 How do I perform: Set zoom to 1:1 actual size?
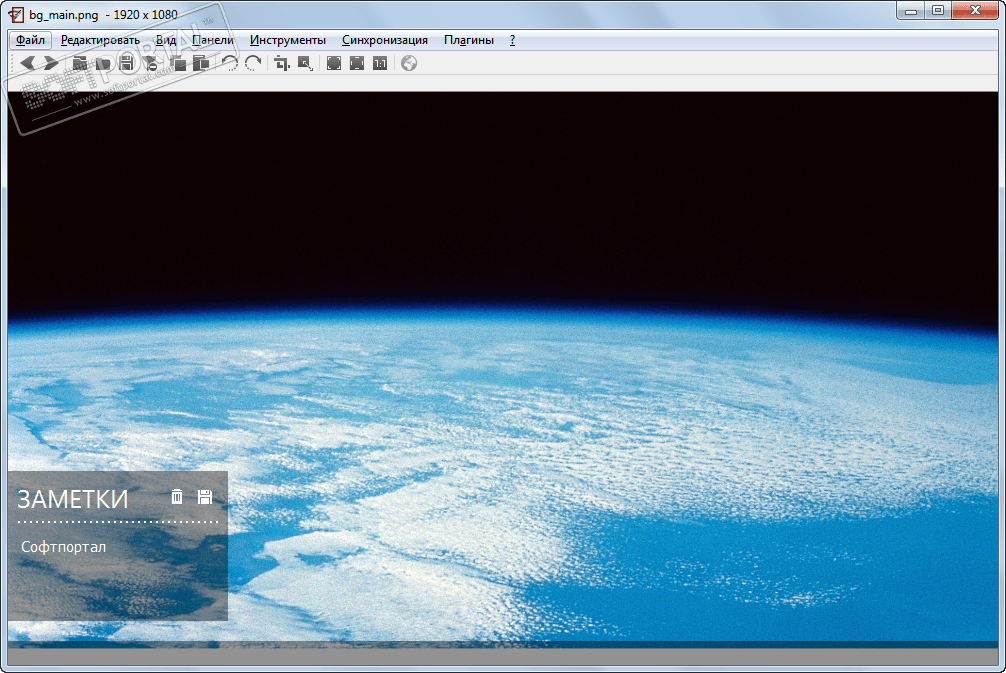[380, 63]
